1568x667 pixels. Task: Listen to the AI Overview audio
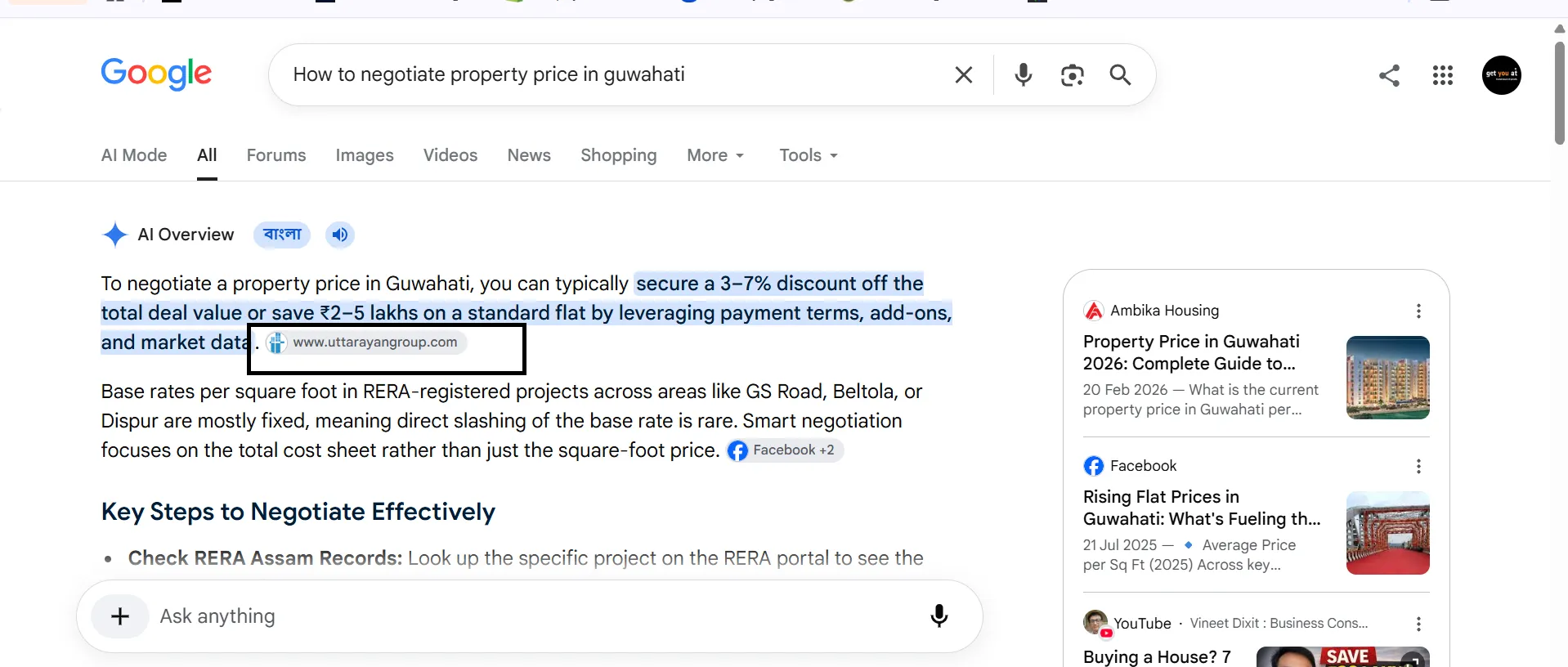coord(340,235)
